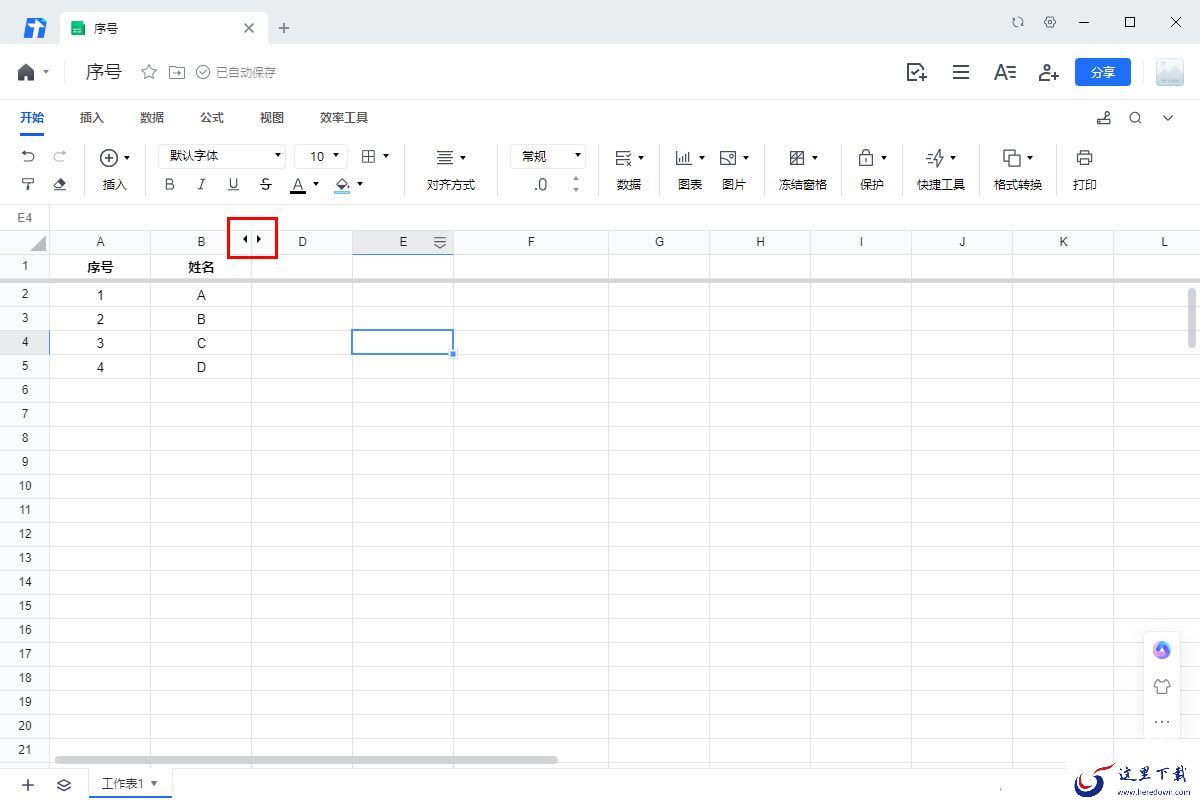This screenshot has height=800, width=1200.
Task: Click the stamp icon beside search
Action: (1104, 118)
